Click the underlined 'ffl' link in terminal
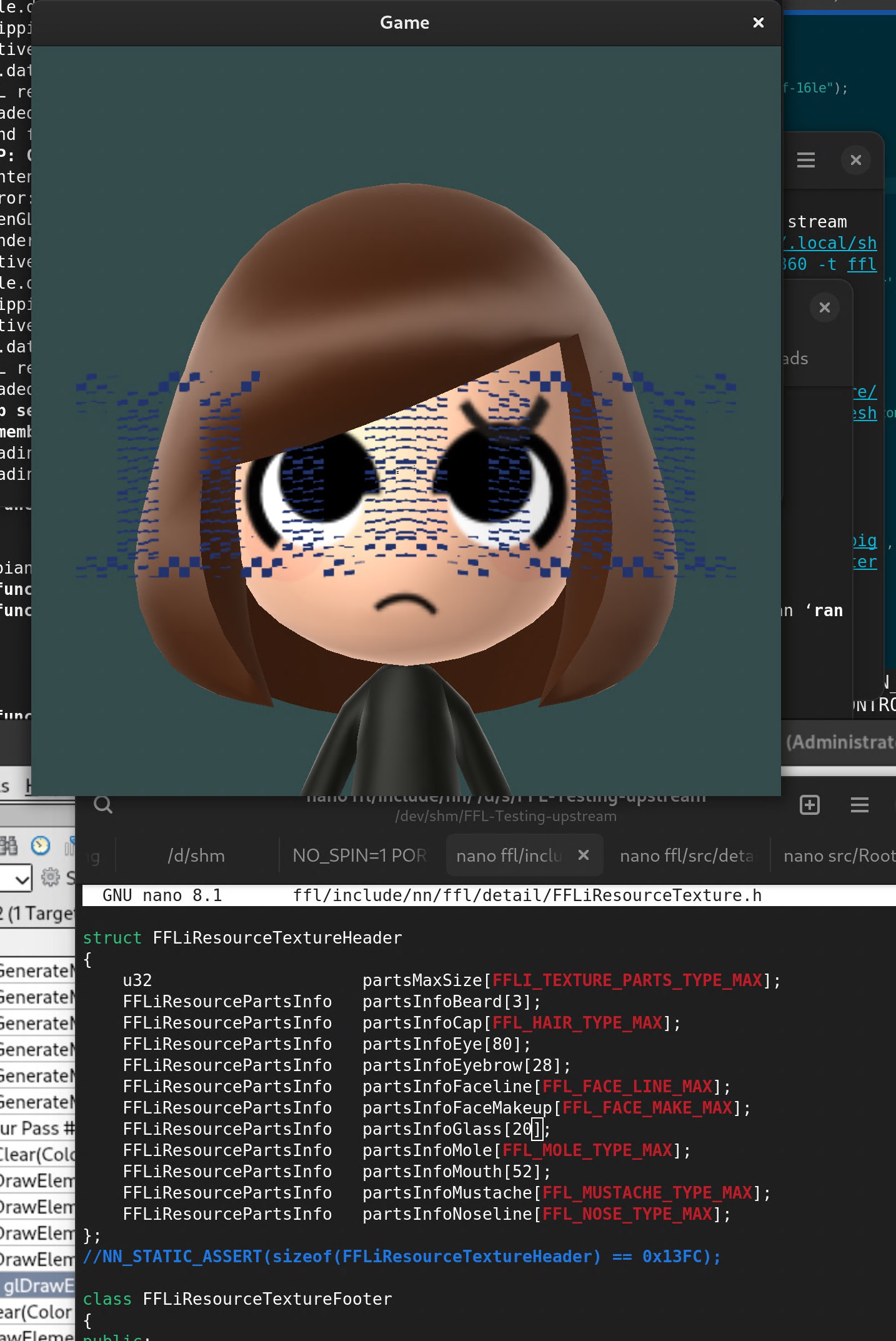 pyautogui.click(x=862, y=264)
